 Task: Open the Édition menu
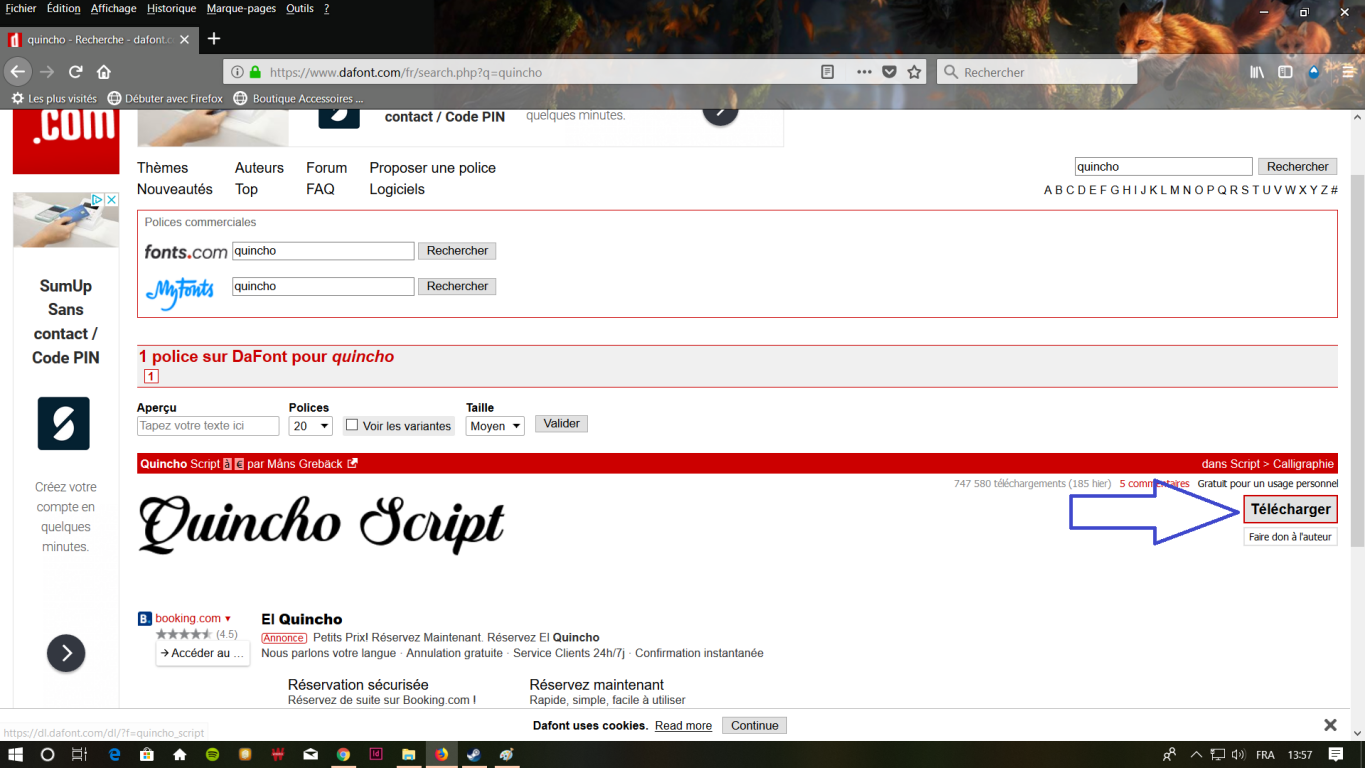pyautogui.click(x=63, y=8)
